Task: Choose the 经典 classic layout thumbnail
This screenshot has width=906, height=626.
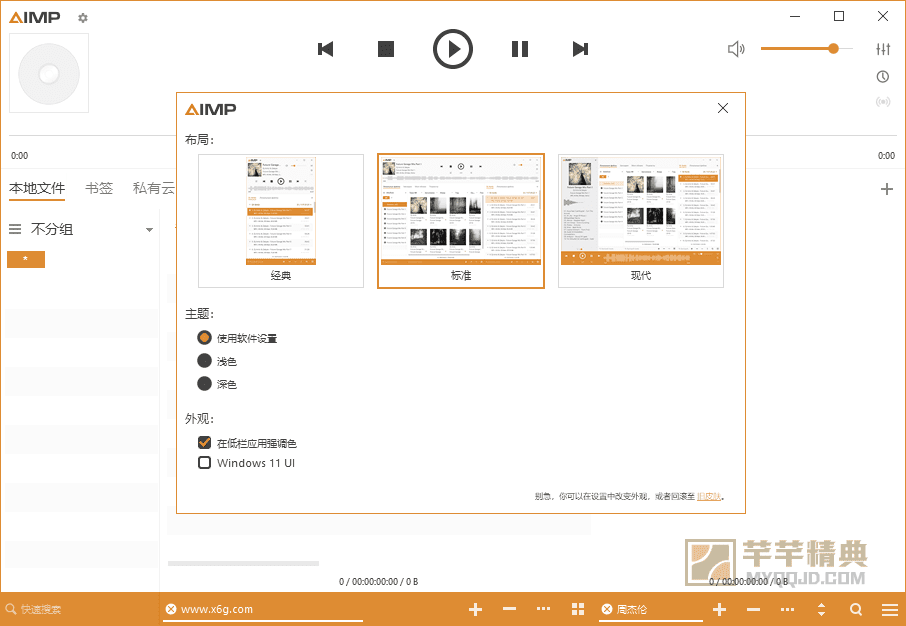Action: (281, 221)
